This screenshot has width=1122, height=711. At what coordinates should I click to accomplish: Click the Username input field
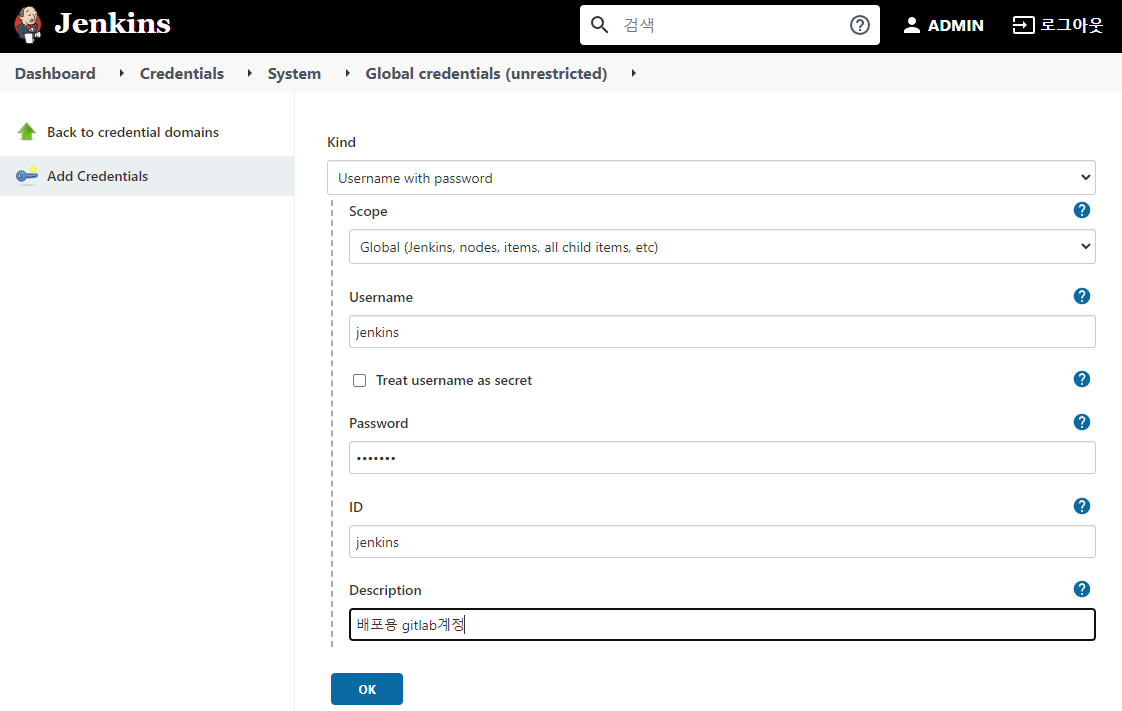pos(722,332)
